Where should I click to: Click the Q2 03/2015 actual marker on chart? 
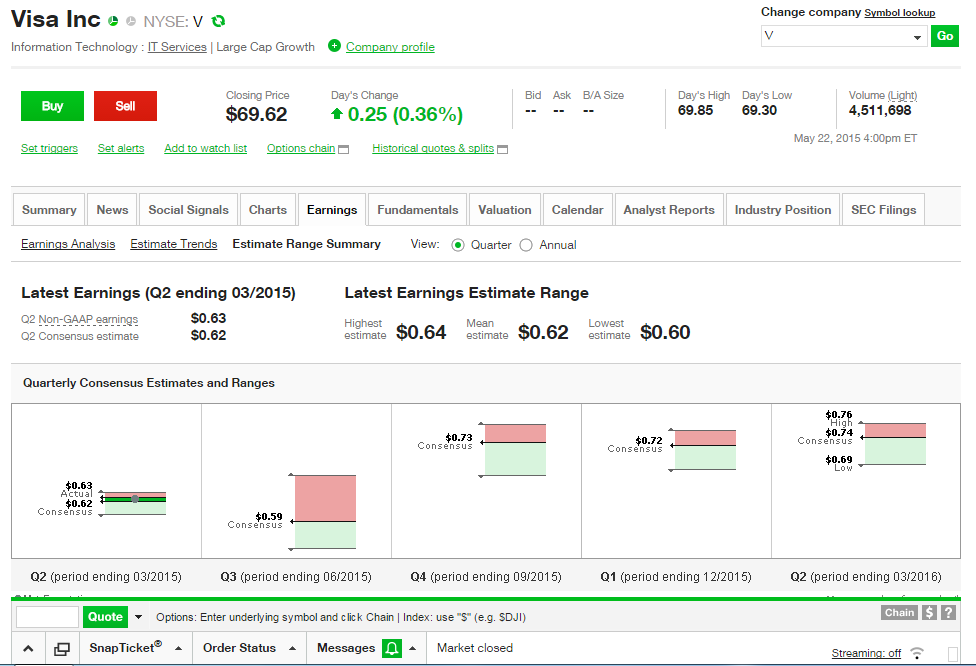coord(134,499)
